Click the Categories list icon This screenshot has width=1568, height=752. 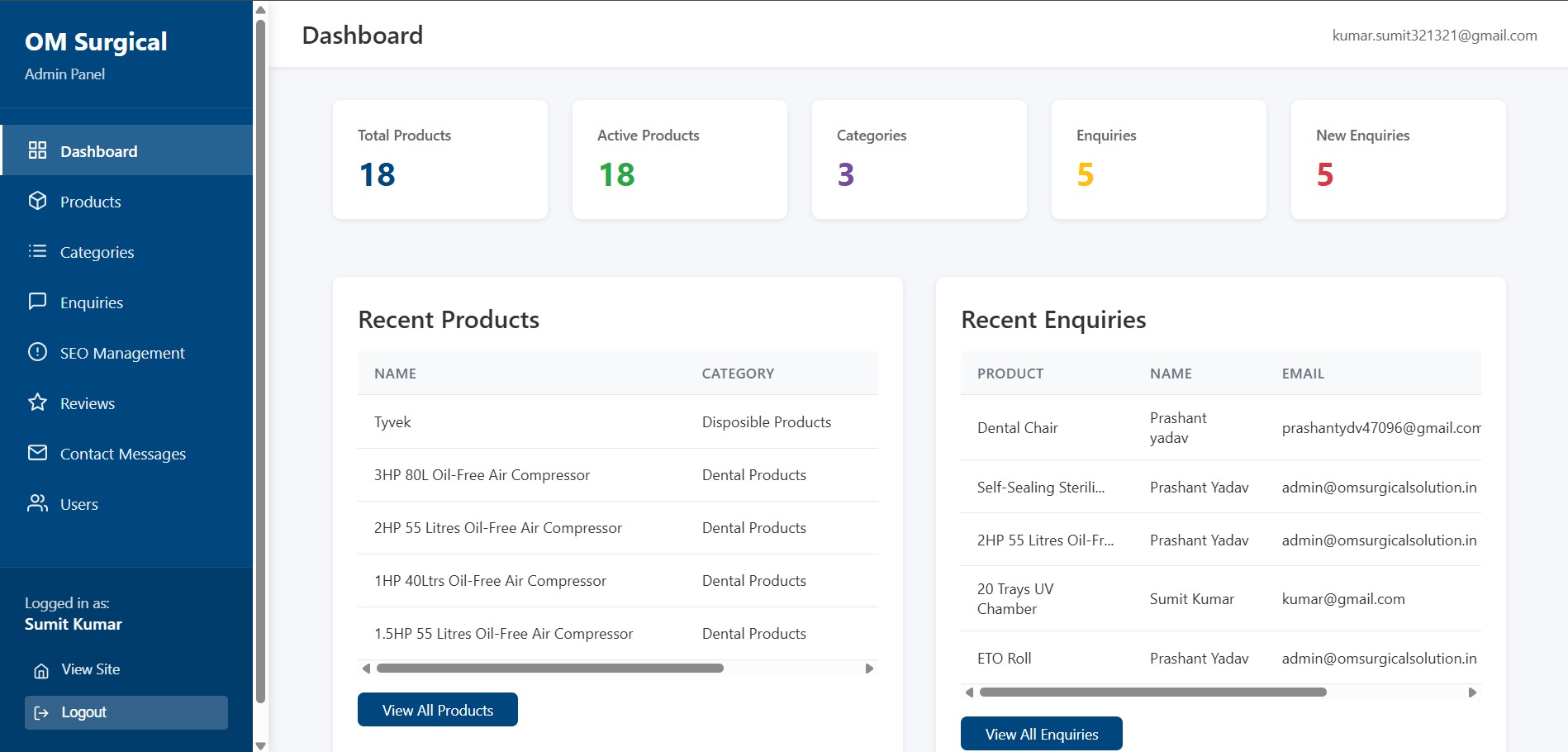pyautogui.click(x=37, y=251)
